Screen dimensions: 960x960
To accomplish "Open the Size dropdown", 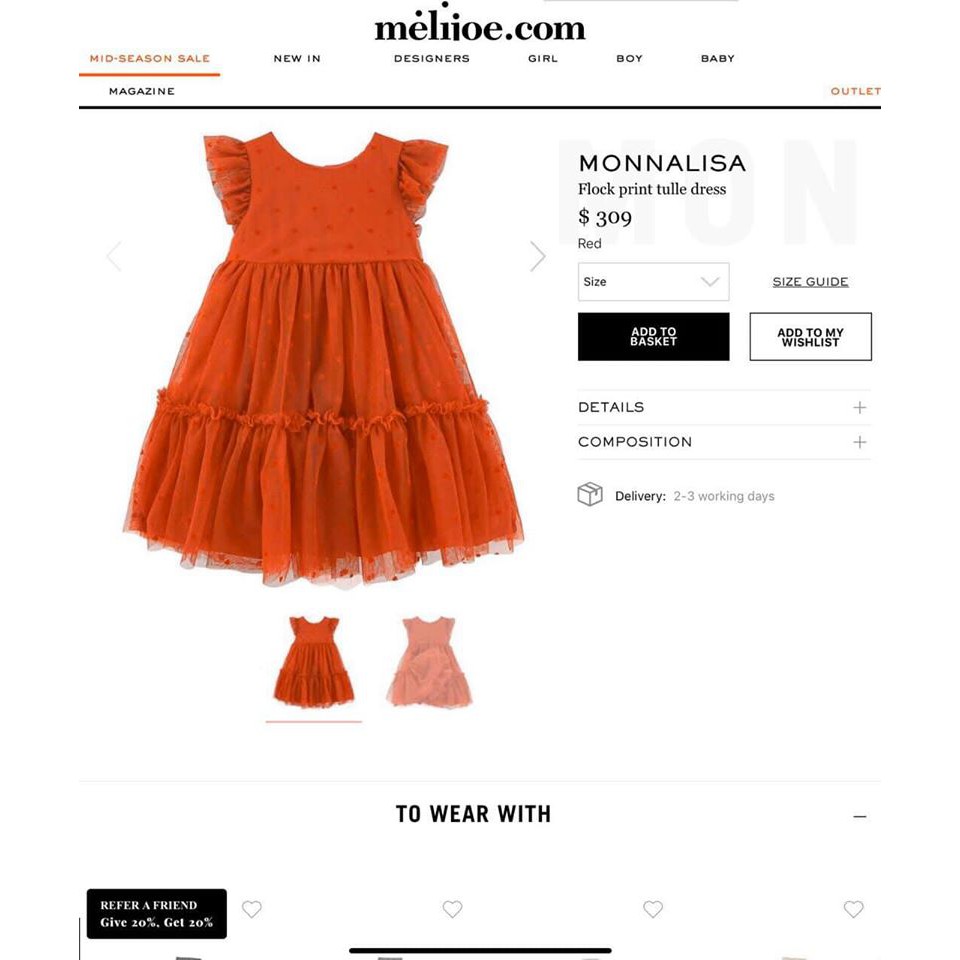I will (653, 282).
